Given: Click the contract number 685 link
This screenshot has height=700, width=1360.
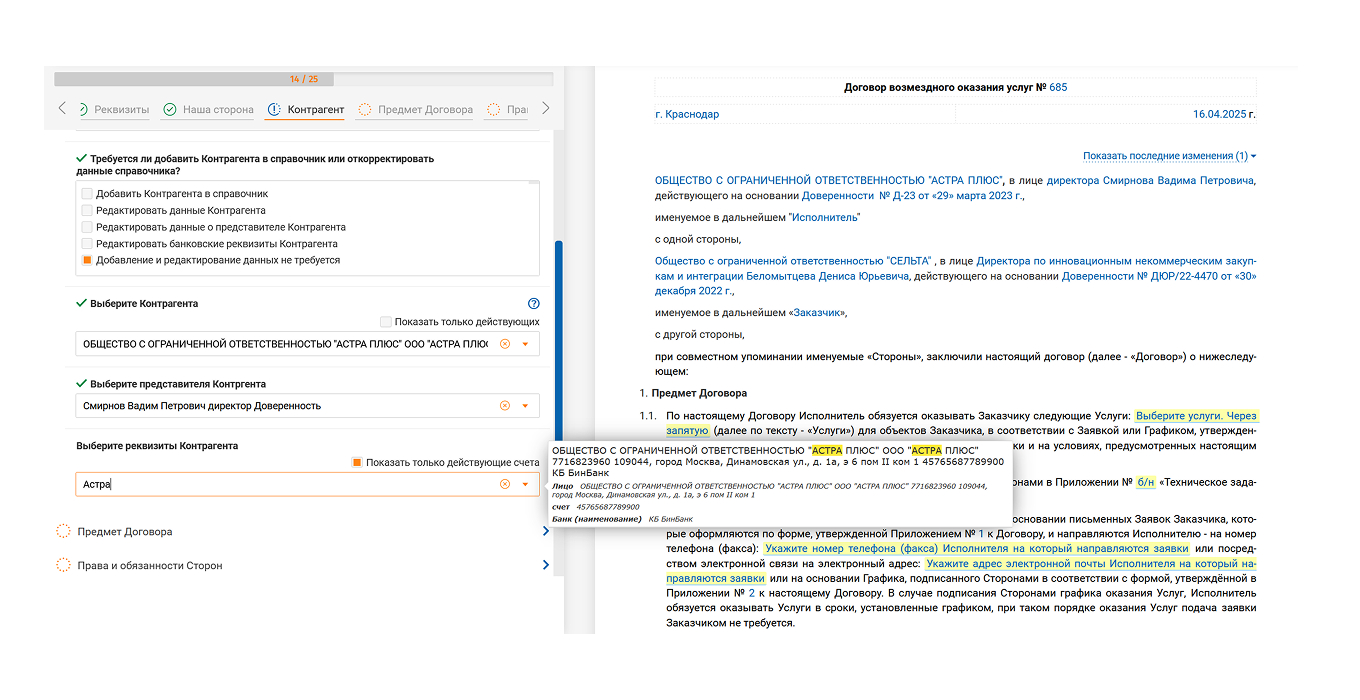Looking at the screenshot, I should pyautogui.click(x=1058, y=87).
